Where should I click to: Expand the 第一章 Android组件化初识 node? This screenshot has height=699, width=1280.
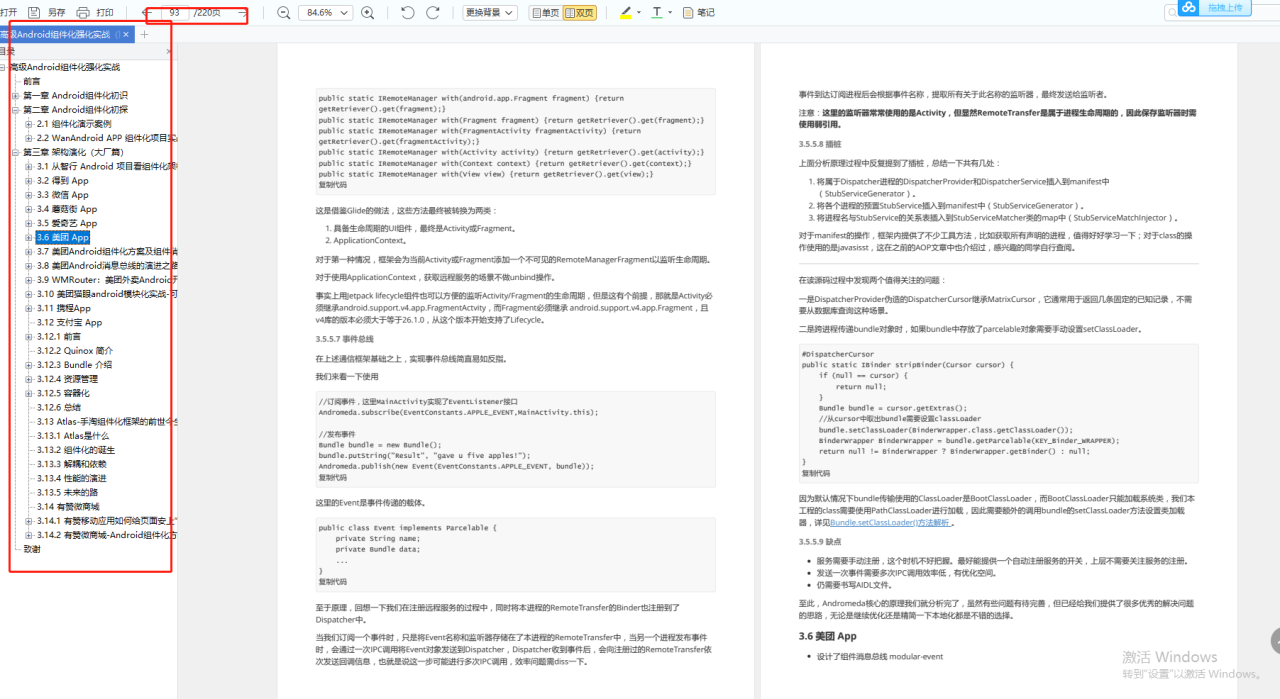(x=16, y=95)
